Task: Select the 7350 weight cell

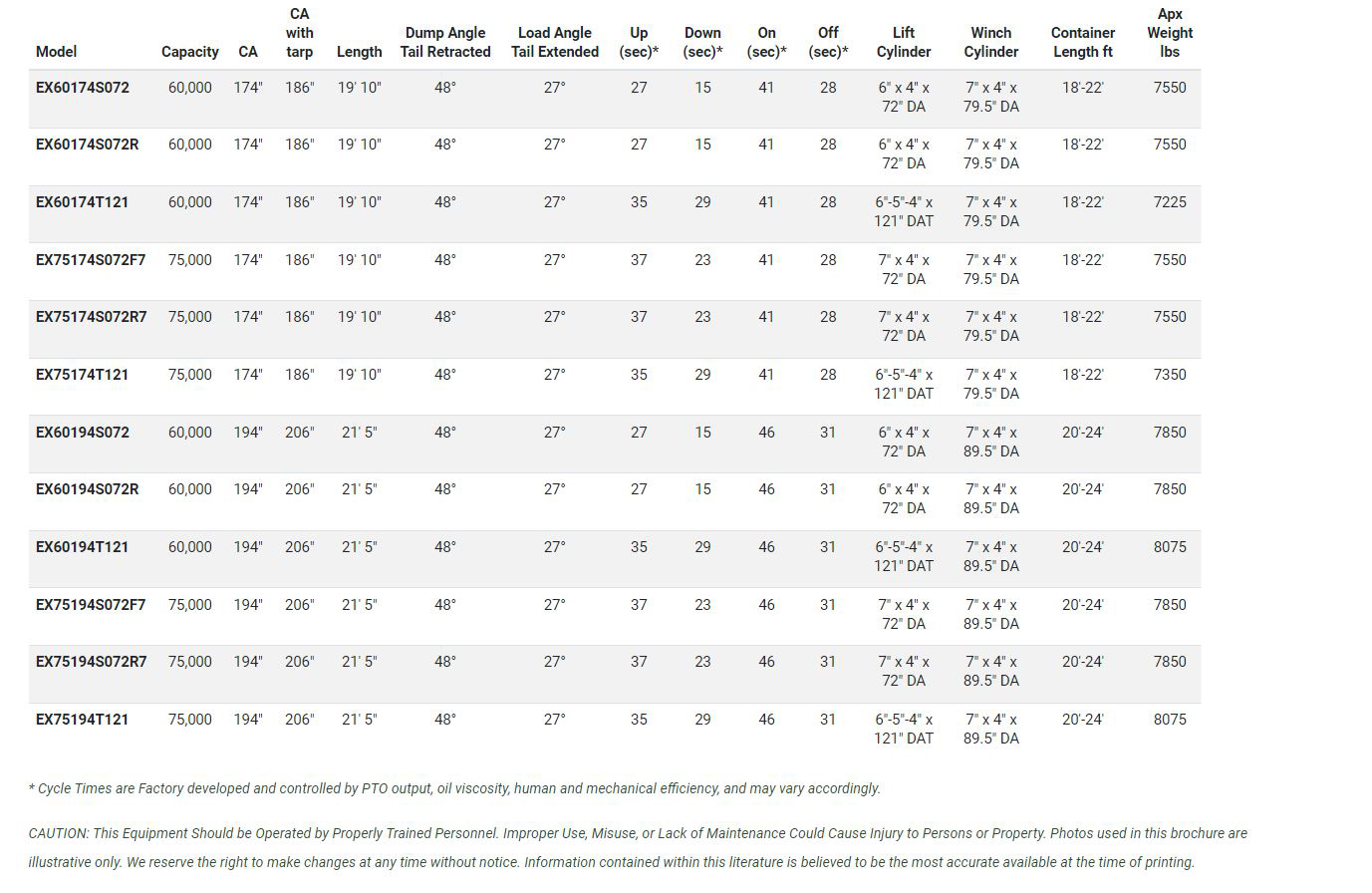Action: (1170, 375)
